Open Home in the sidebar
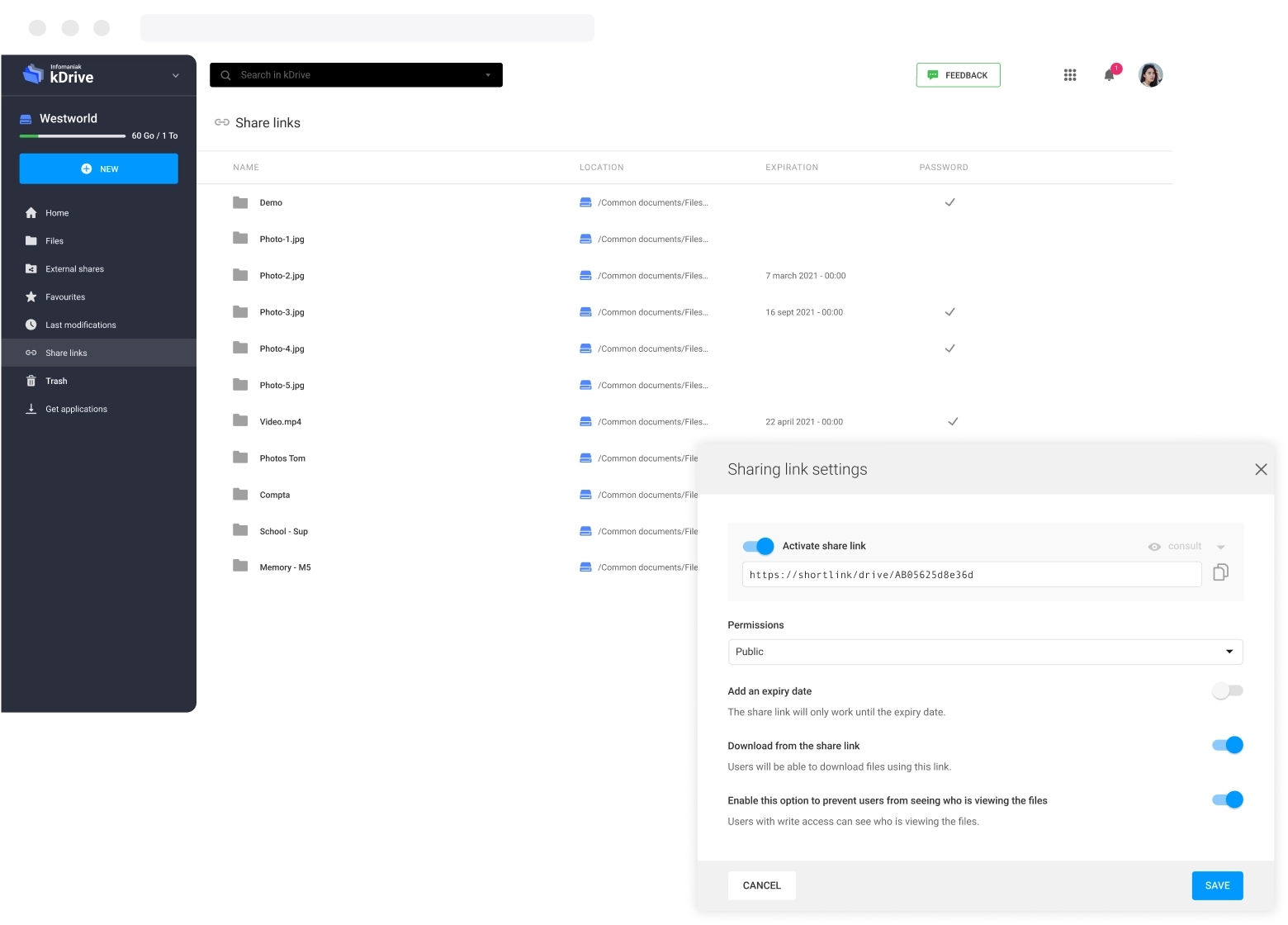The image size is (1288, 925). click(x=99, y=213)
